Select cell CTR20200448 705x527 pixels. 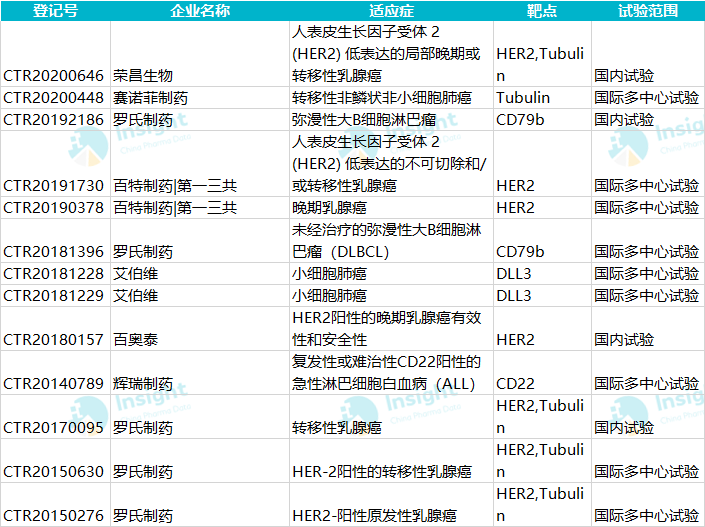[x=54, y=98]
